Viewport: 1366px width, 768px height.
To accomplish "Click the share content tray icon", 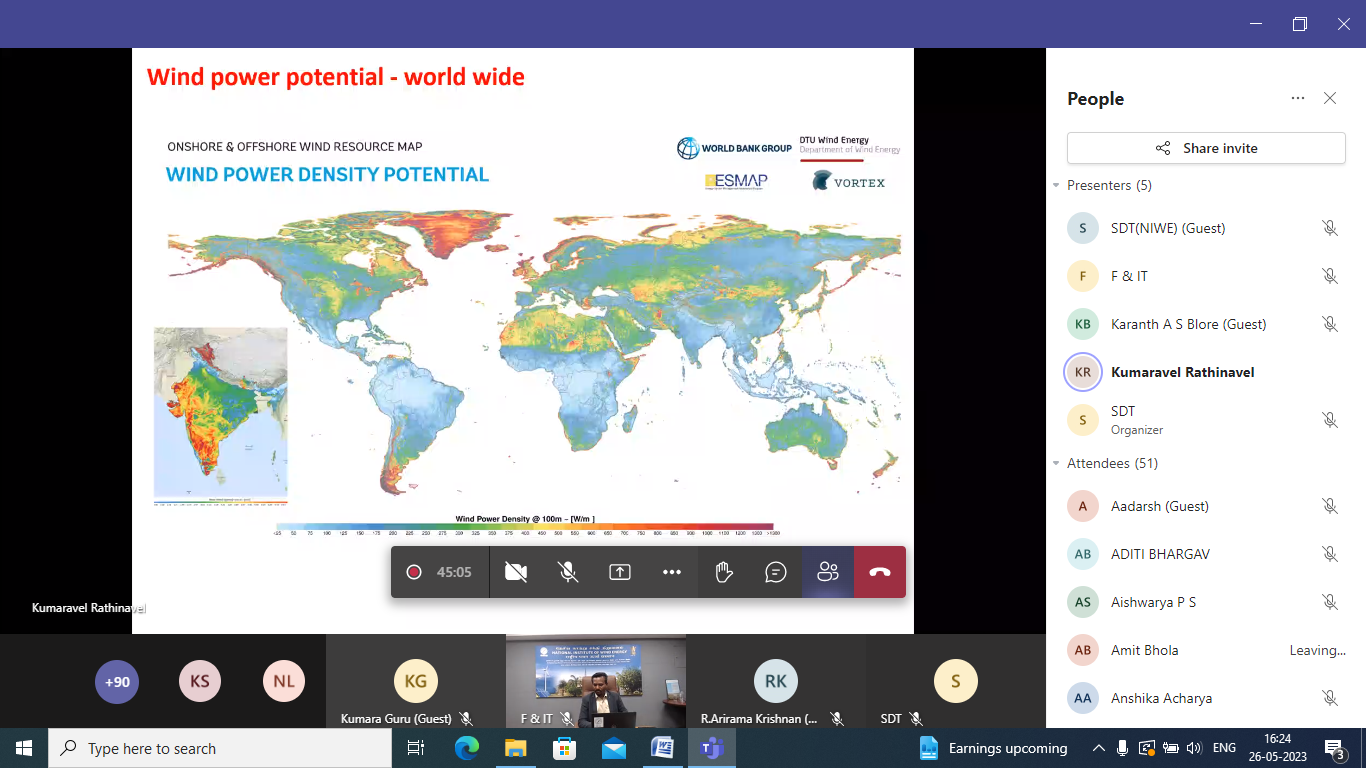I will 620,572.
